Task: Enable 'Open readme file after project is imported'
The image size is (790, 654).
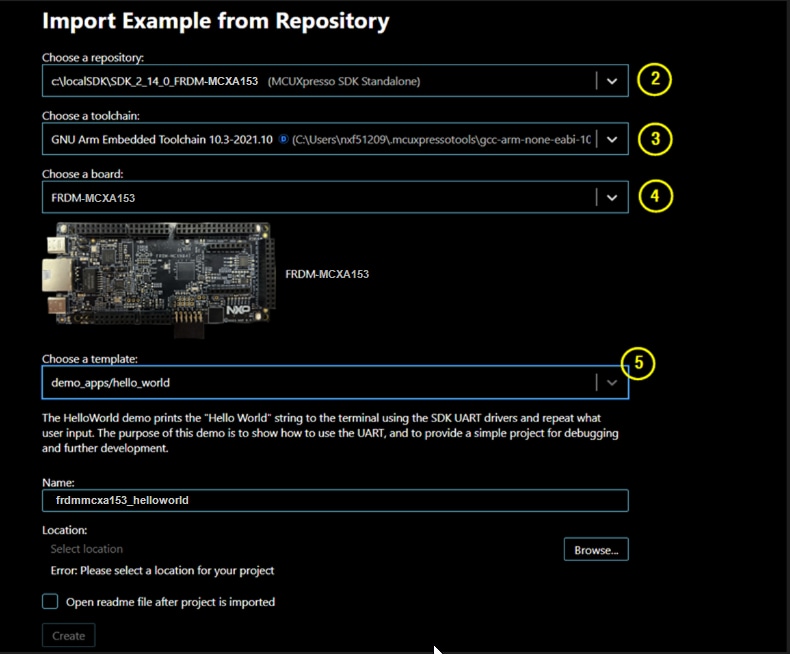Action: [50, 602]
